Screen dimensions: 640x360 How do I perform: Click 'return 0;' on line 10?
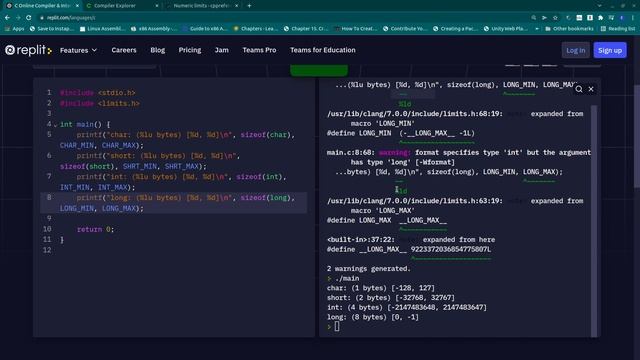click(96, 229)
